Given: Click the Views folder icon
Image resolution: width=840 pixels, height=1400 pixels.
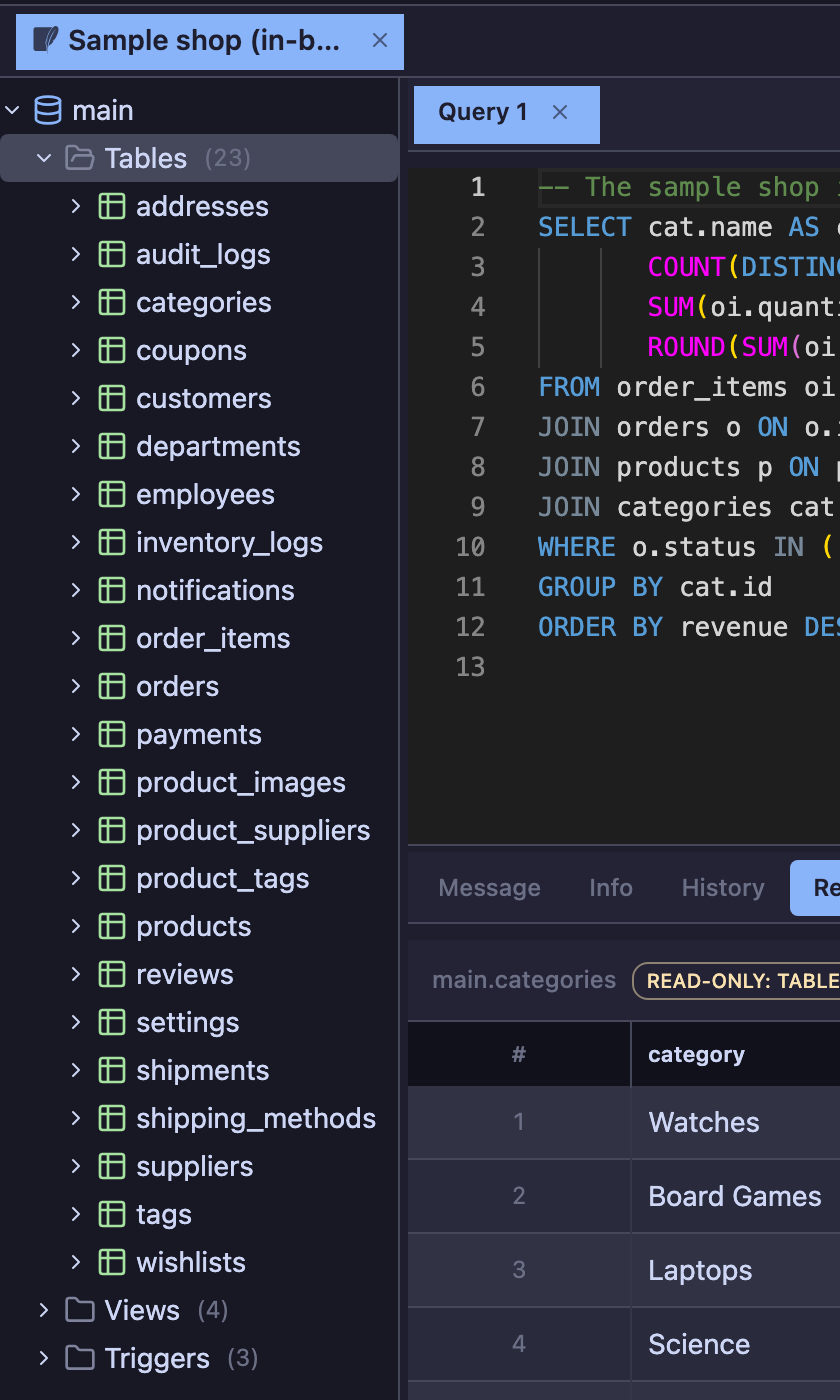Looking at the screenshot, I should [x=79, y=1310].
